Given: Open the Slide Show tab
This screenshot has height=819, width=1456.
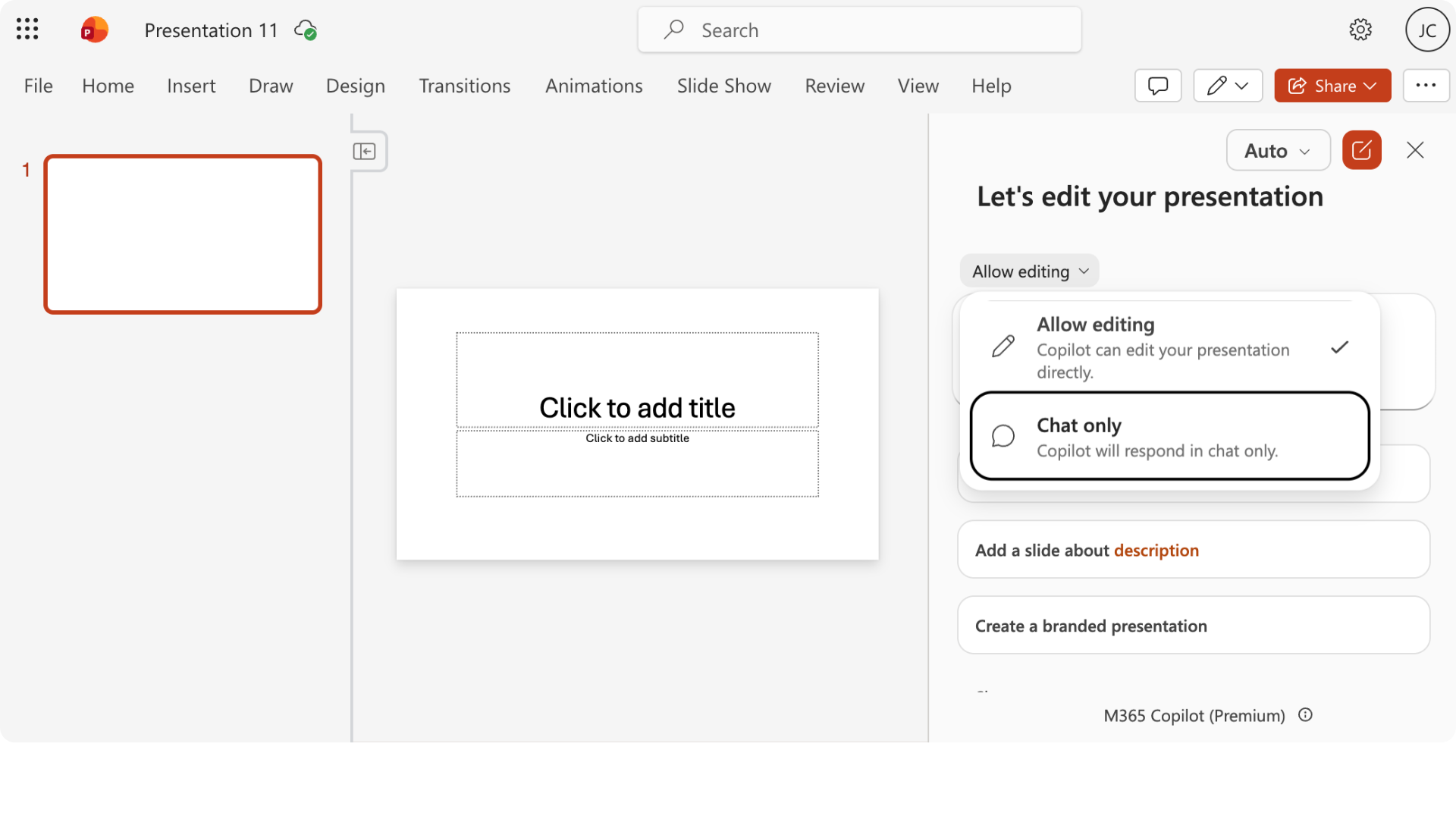Looking at the screenshot, I should 724,86.
